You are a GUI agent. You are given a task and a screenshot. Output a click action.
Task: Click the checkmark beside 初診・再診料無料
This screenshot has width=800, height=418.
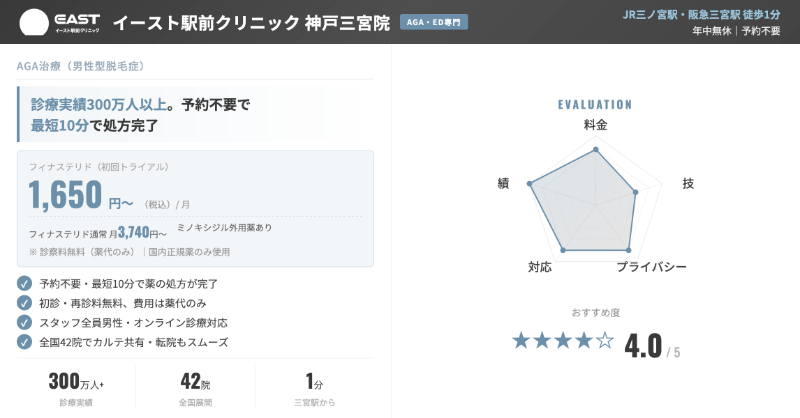25,303
